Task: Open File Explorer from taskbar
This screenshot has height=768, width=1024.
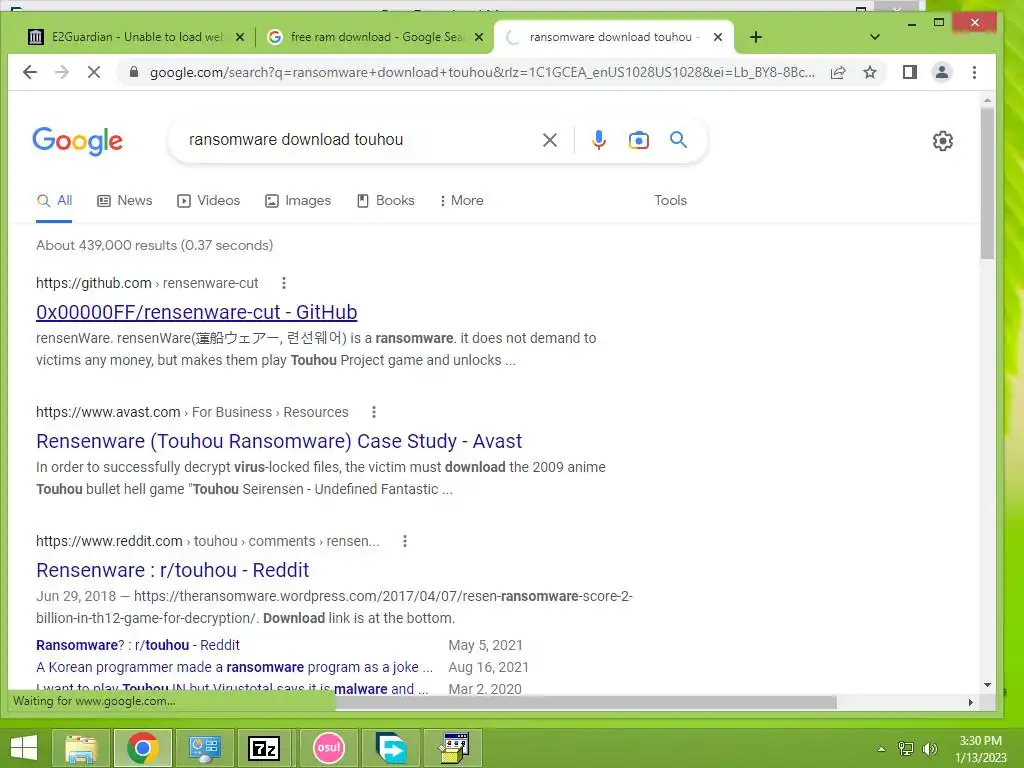Action: 80,748
